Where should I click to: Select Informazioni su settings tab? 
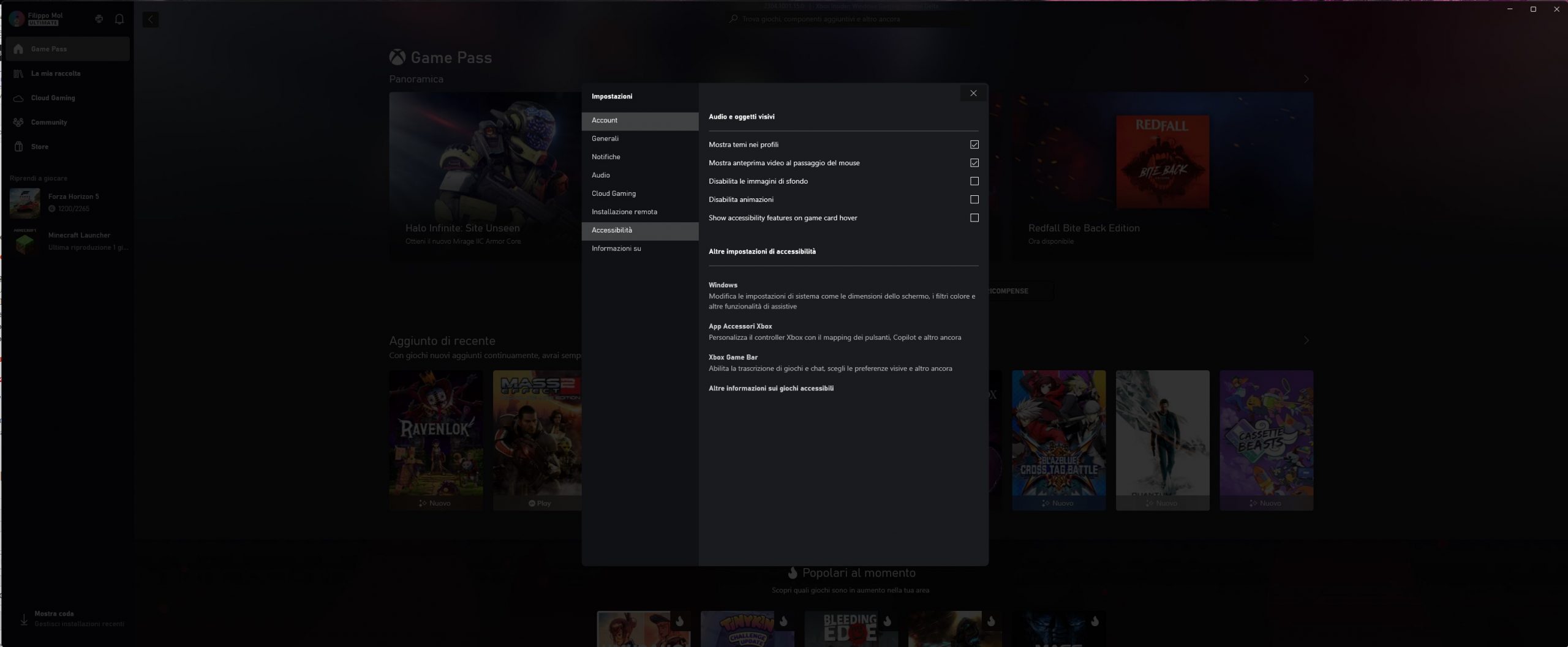[x=640, y=249]
